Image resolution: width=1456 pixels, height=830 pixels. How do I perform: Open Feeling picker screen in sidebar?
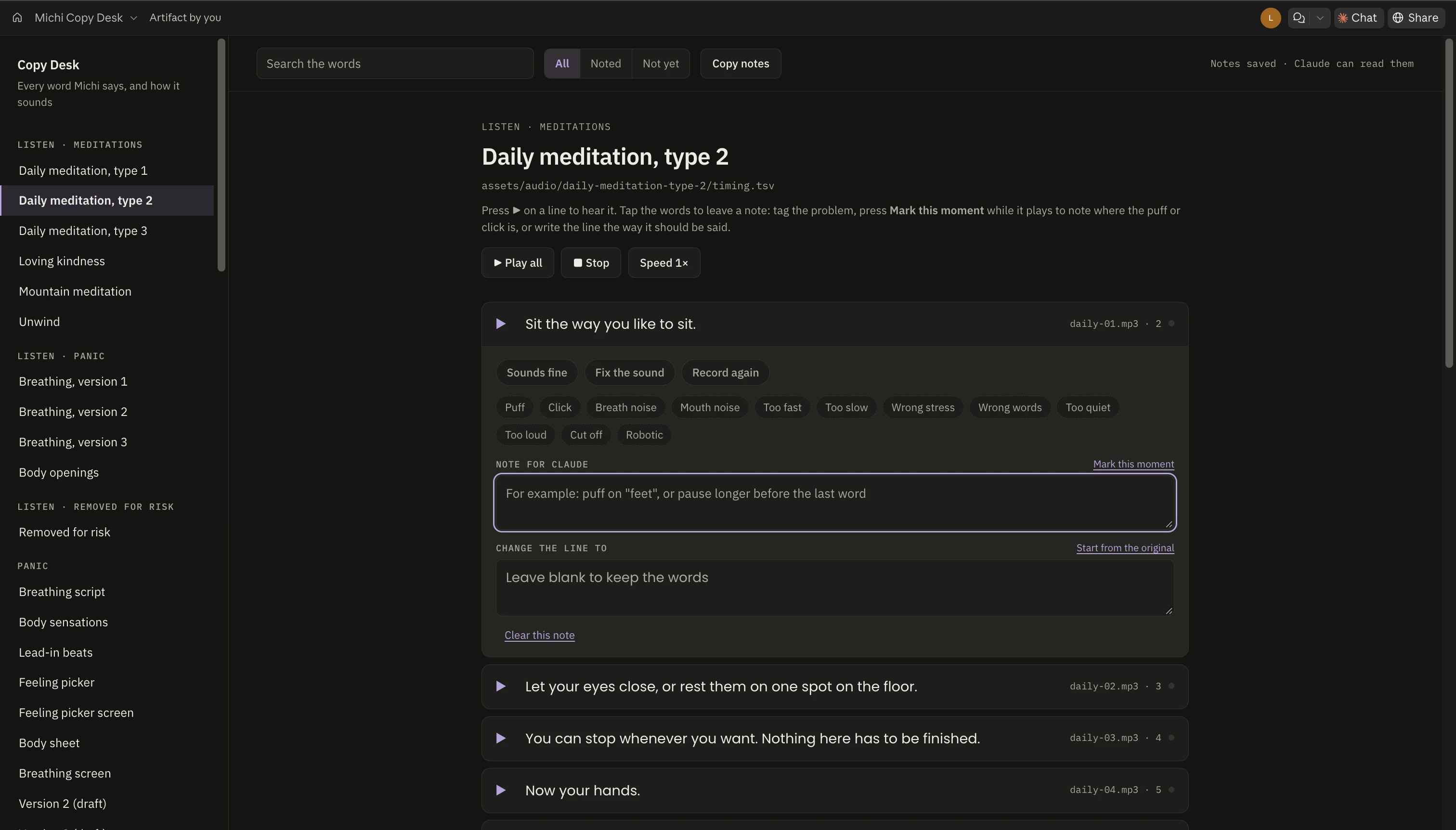[107, 713]
